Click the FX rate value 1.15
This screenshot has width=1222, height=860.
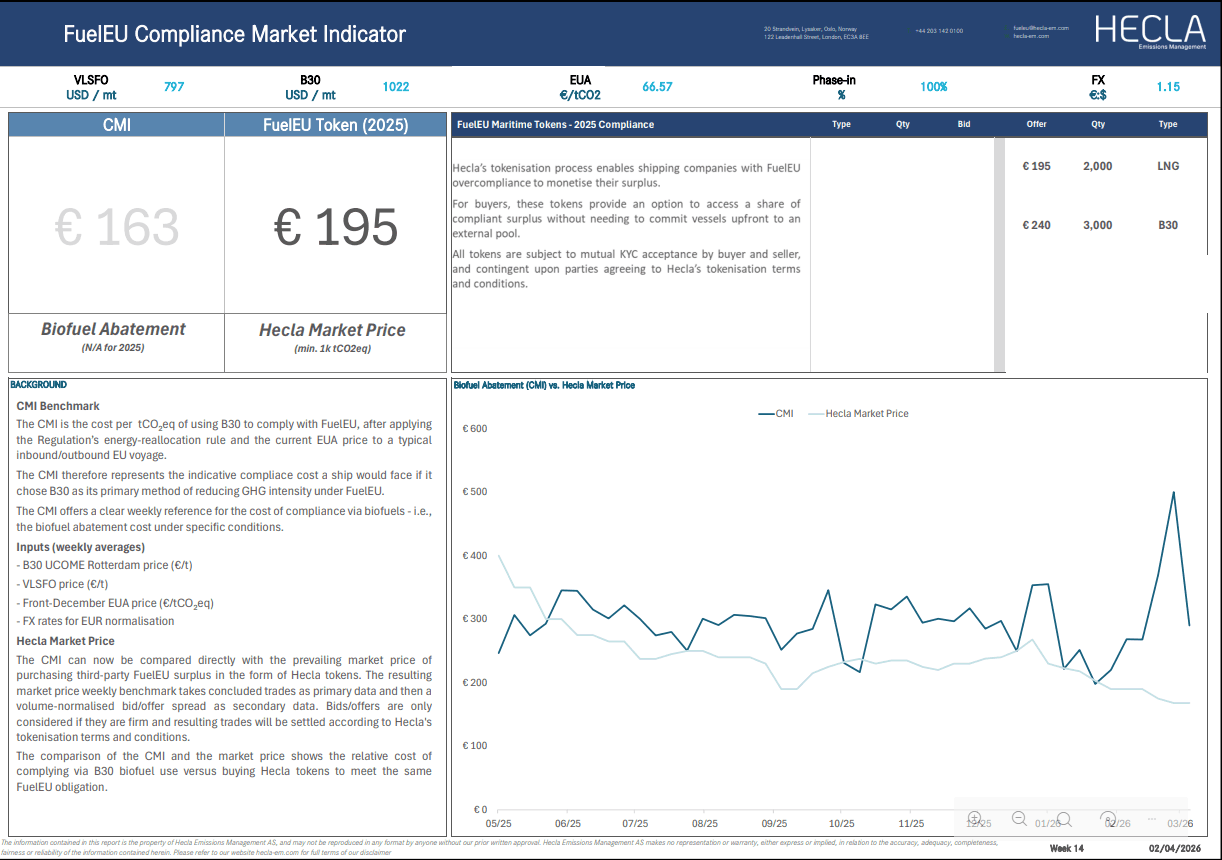(x=1168, y=87)
